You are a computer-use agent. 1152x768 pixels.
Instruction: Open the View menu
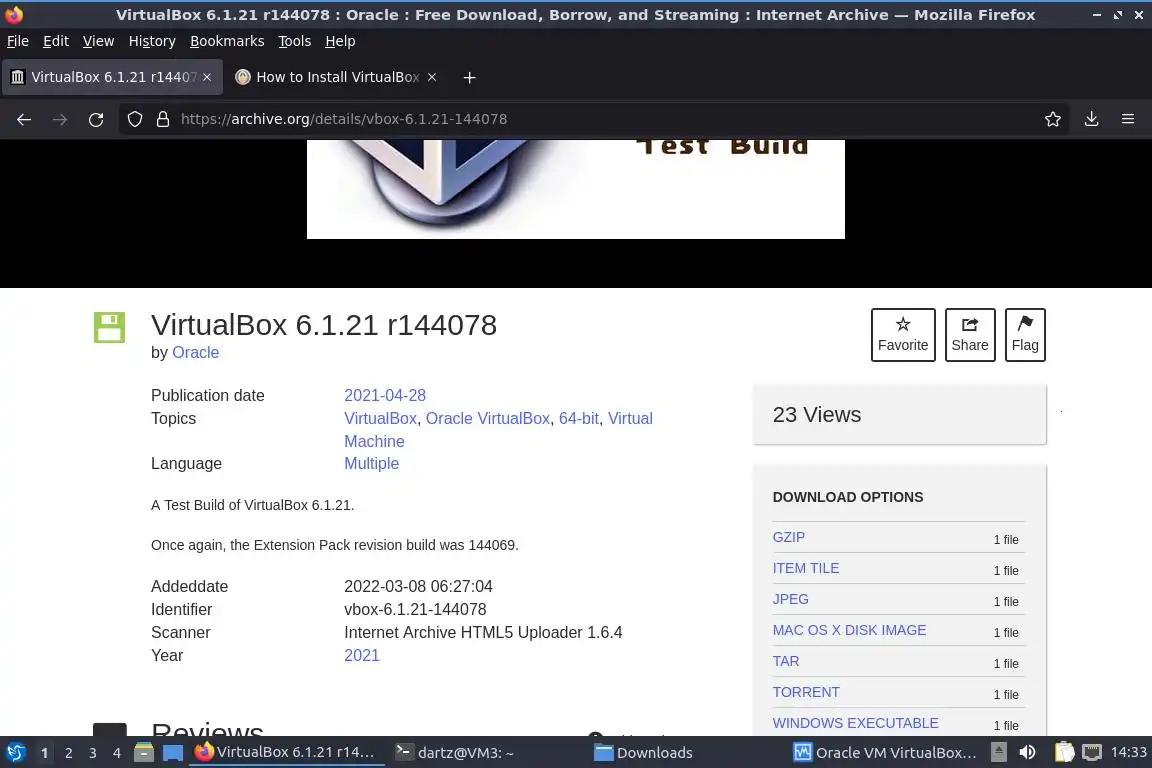[x=98, y=41]
